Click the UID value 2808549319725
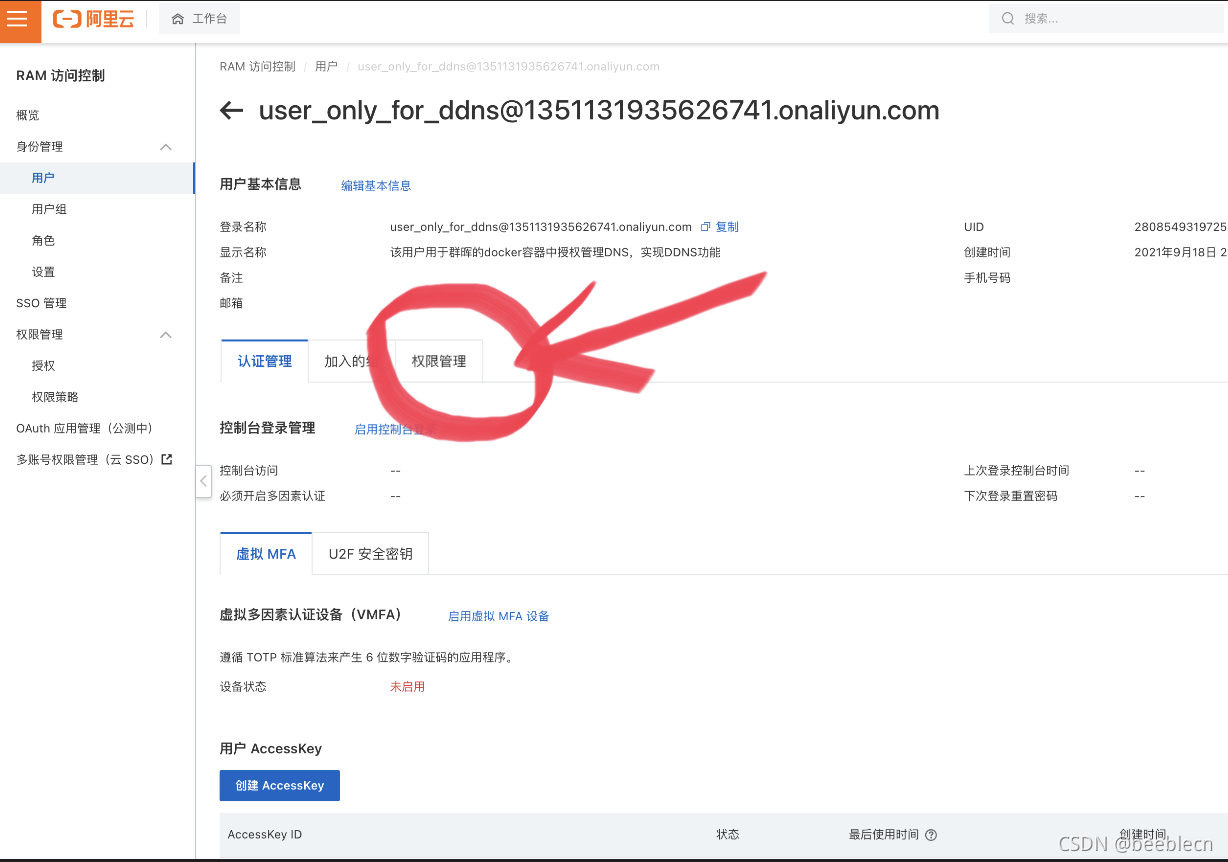 [x=1180, y=227]
